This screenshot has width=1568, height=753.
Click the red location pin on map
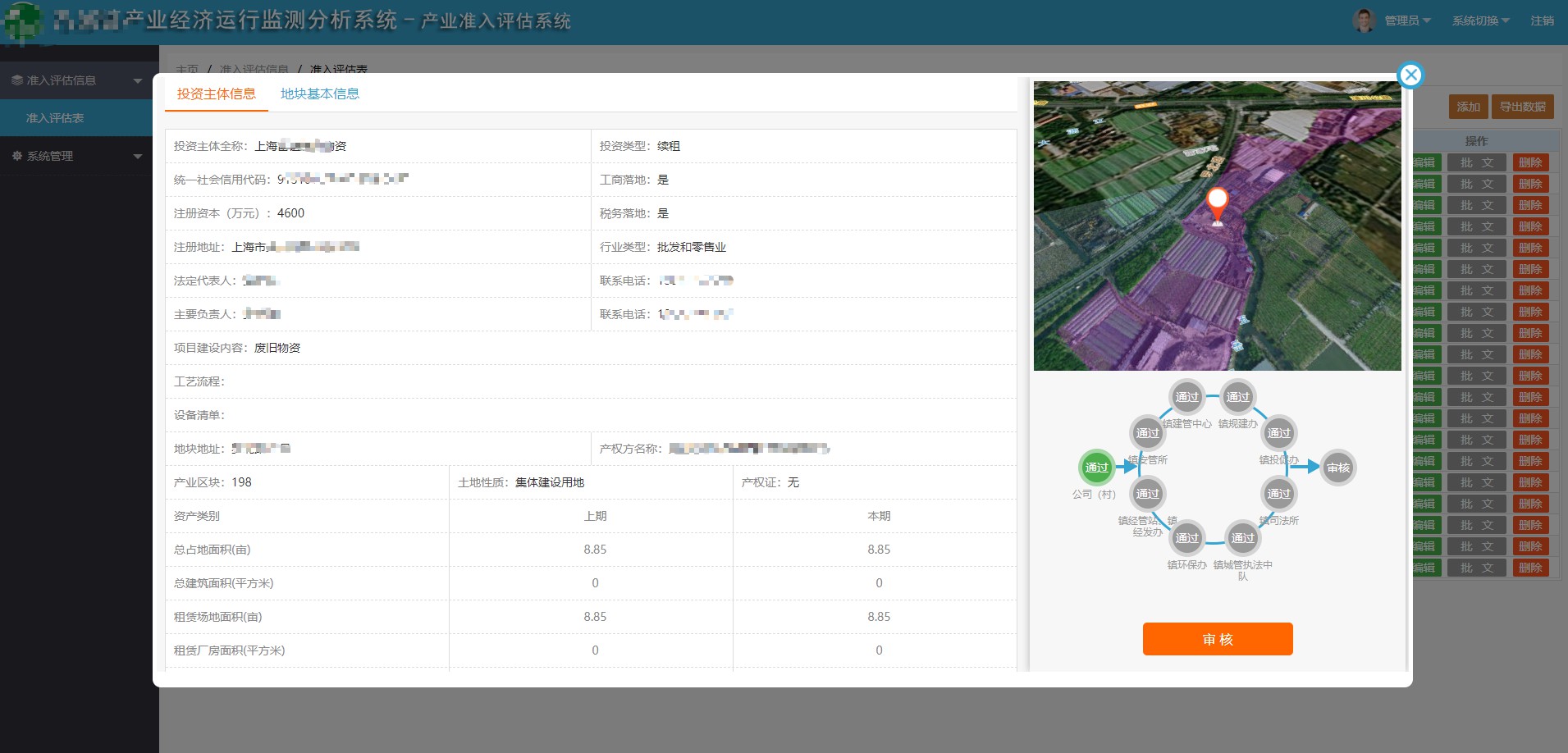click(x=1218, y=203)
